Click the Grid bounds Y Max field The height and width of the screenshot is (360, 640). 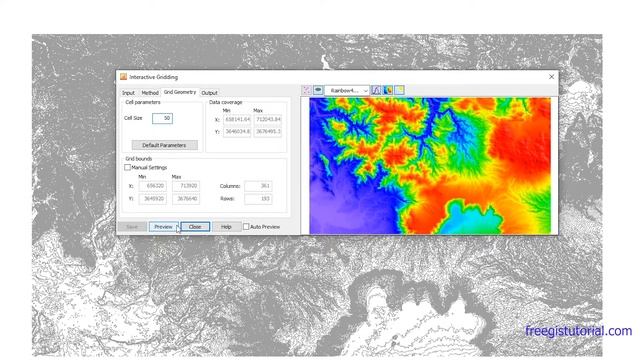coord(186,199)
